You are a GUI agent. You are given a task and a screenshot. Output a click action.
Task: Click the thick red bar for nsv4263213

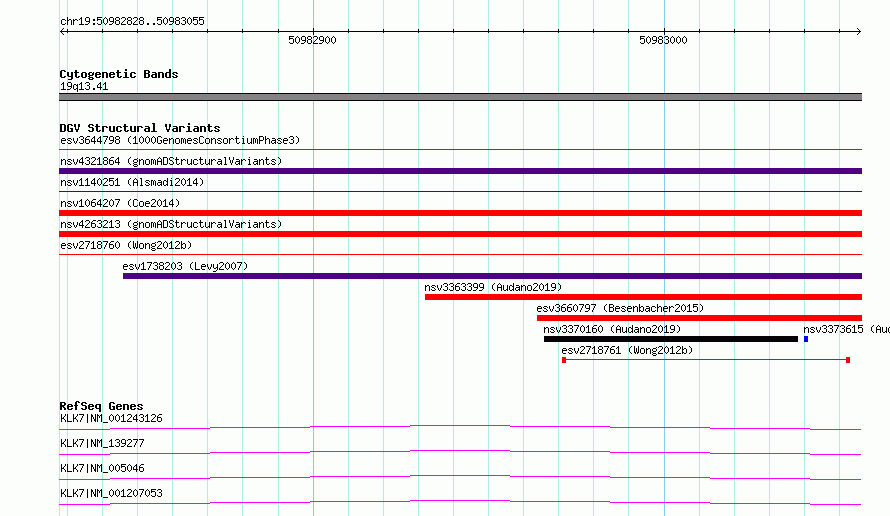(460, 234)
